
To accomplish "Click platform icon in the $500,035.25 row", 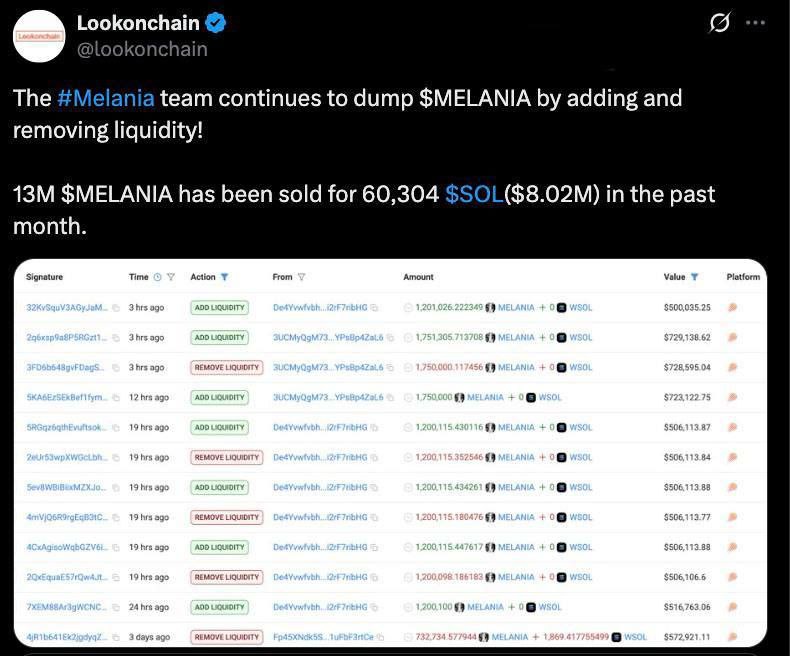I will coord(733,307).
